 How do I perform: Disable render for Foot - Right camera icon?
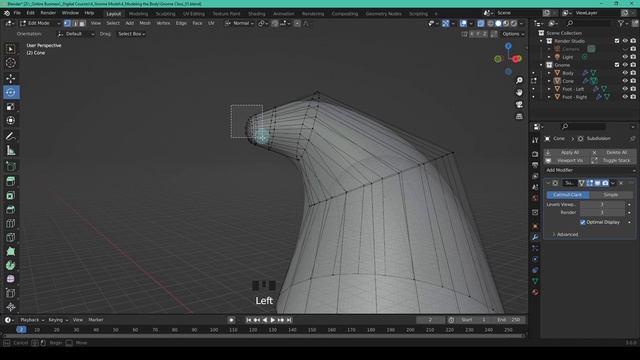click(x=633, y=97)
